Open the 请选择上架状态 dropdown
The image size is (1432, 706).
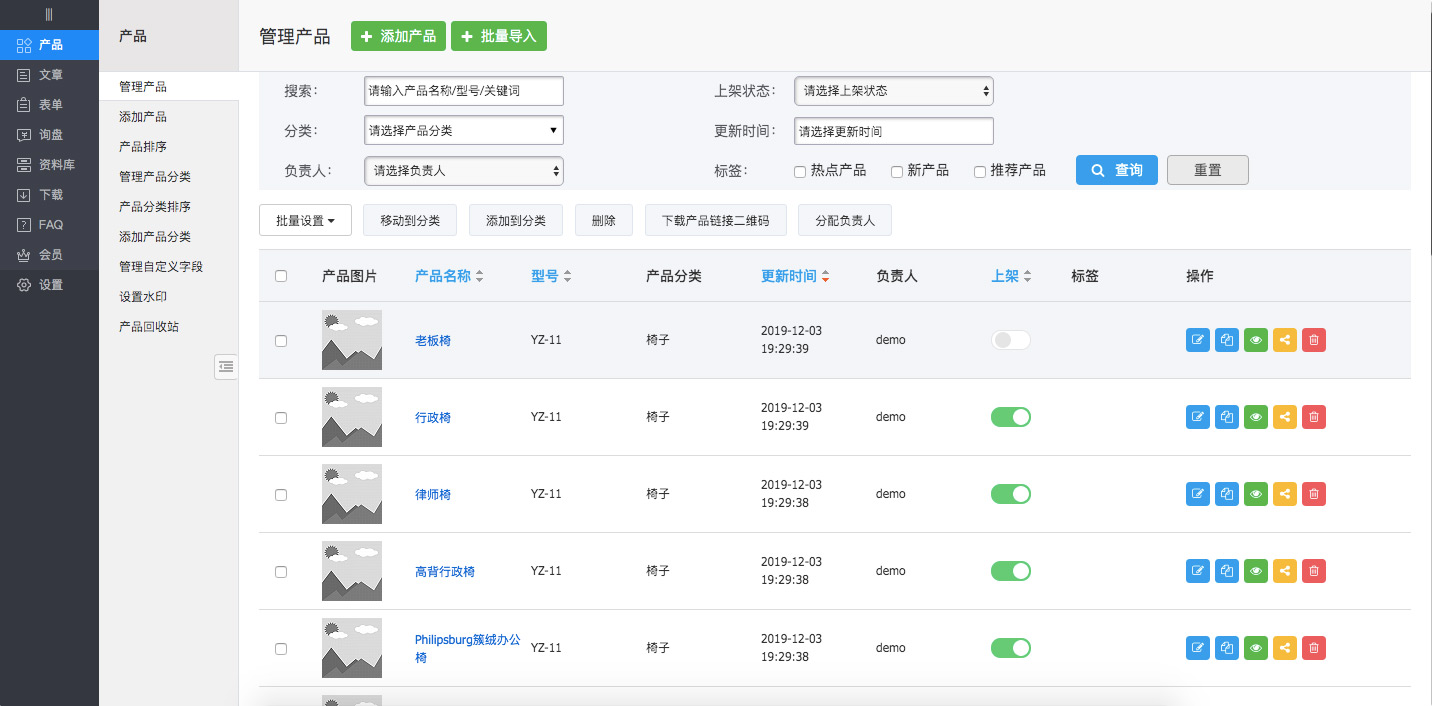tap(893, 91)
